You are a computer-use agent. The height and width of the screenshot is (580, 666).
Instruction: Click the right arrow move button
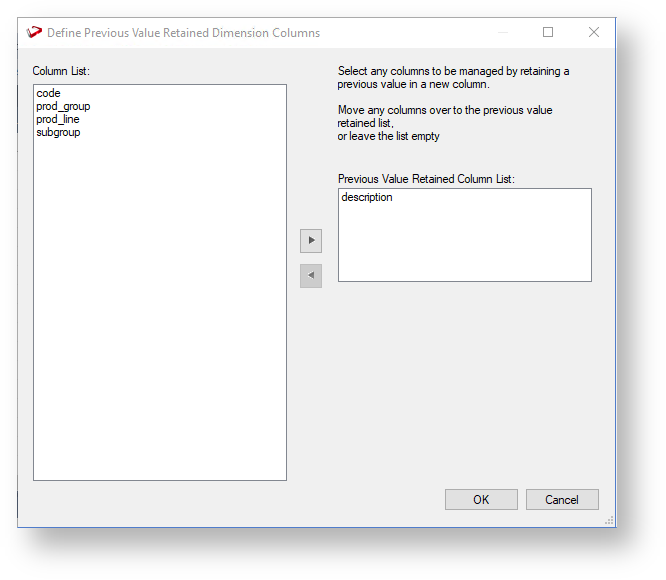(311, 241)
